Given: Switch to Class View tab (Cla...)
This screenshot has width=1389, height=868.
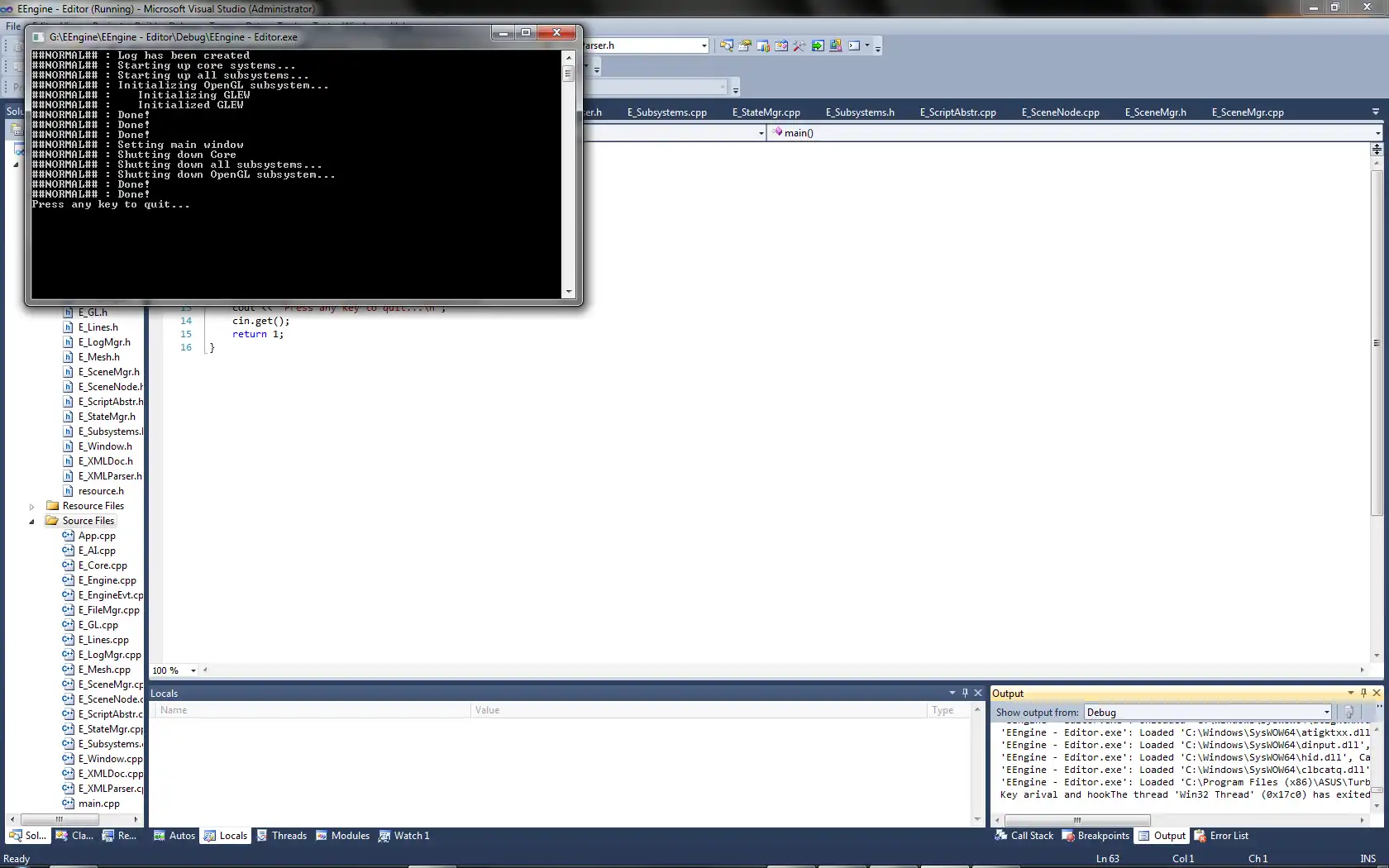Looking at the screenshot, I should (74, 836).
